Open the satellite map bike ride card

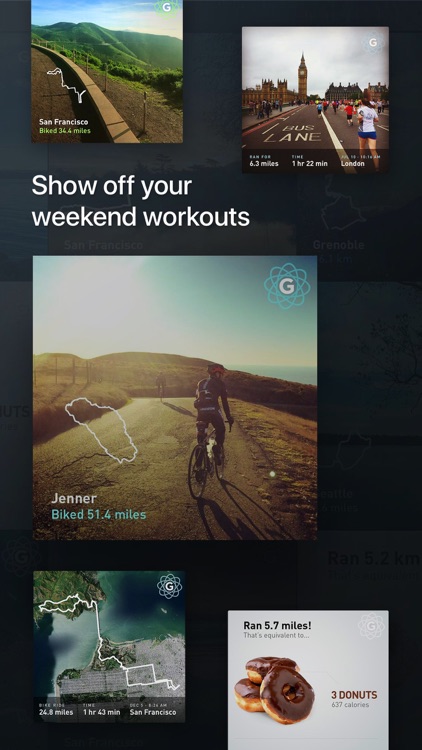point(109,646)
